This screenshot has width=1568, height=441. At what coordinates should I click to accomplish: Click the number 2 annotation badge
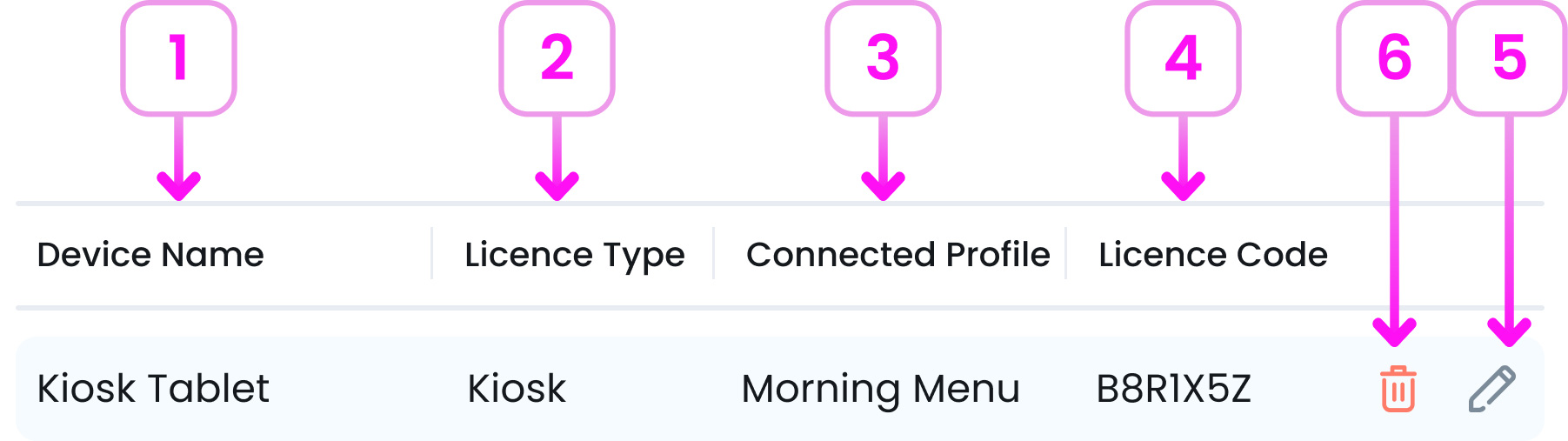click(557, 58)
